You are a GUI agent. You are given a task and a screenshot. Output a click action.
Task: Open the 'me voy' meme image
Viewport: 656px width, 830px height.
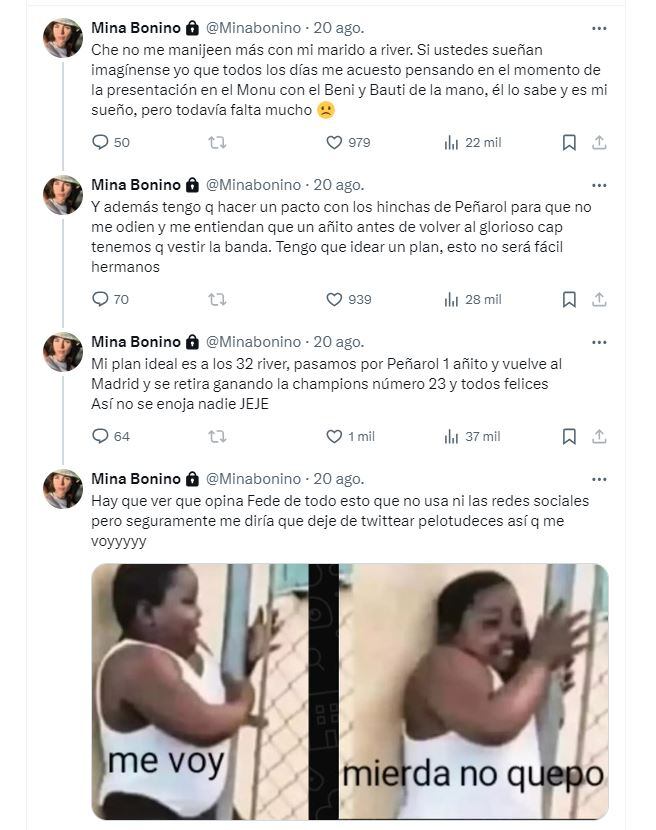coord(200,691)
